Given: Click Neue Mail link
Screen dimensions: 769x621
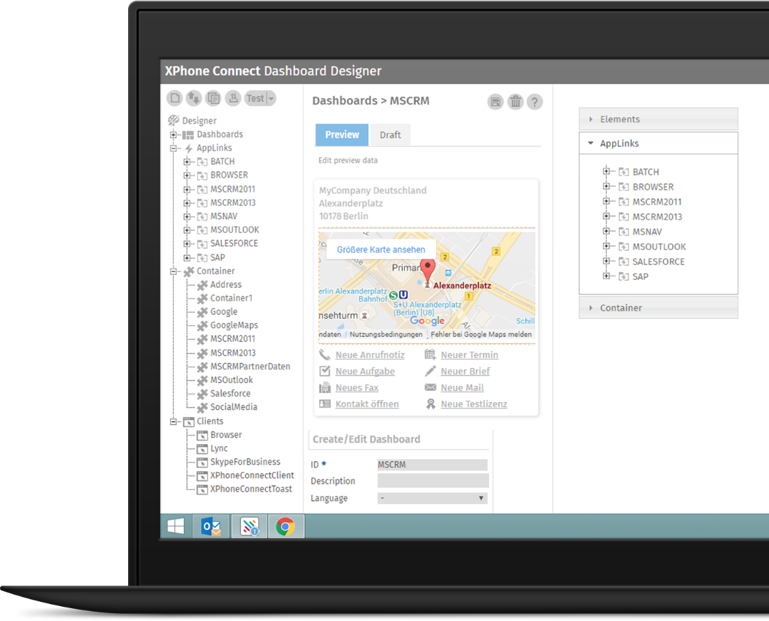Looking at the screenshot, I should [462, 388].
